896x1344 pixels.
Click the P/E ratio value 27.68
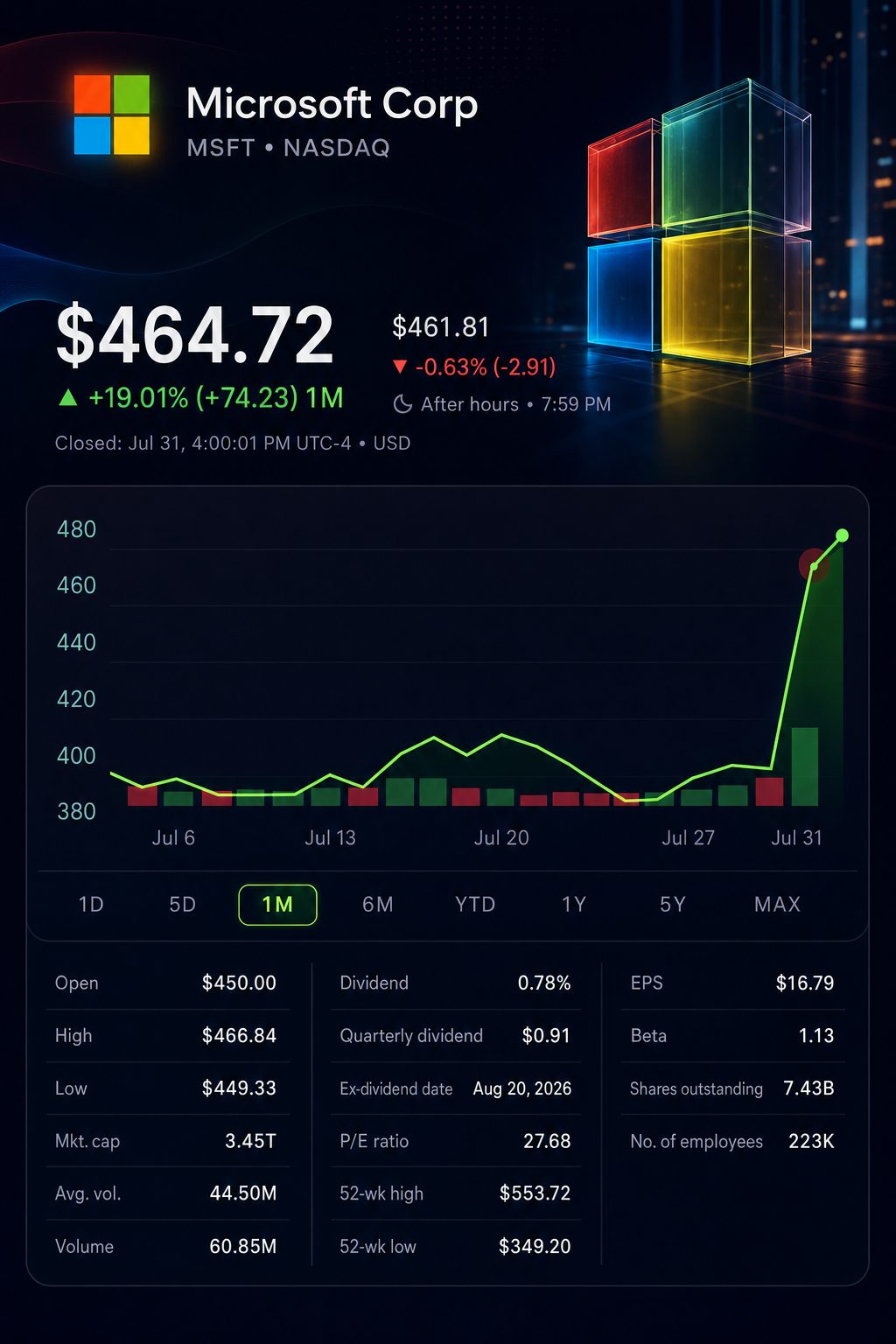547,1141
